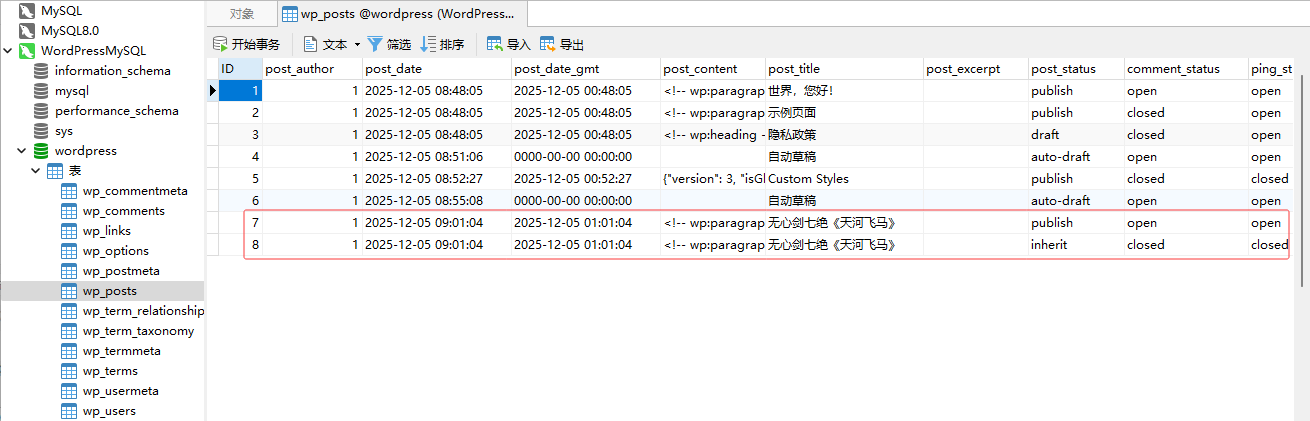
Task: Click the row indicator arrow for ID 1
Action: (x=213, y=90)
